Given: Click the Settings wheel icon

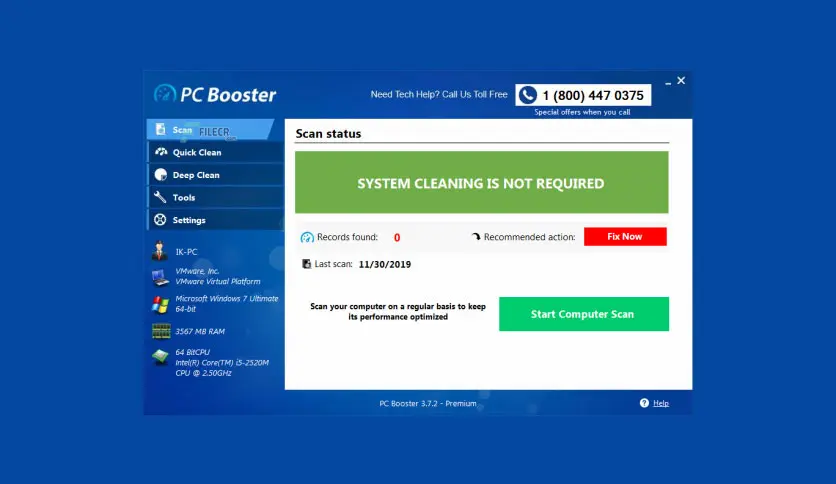Looking at the screenshot, I should pyautogui.click(x=160, y=220).
